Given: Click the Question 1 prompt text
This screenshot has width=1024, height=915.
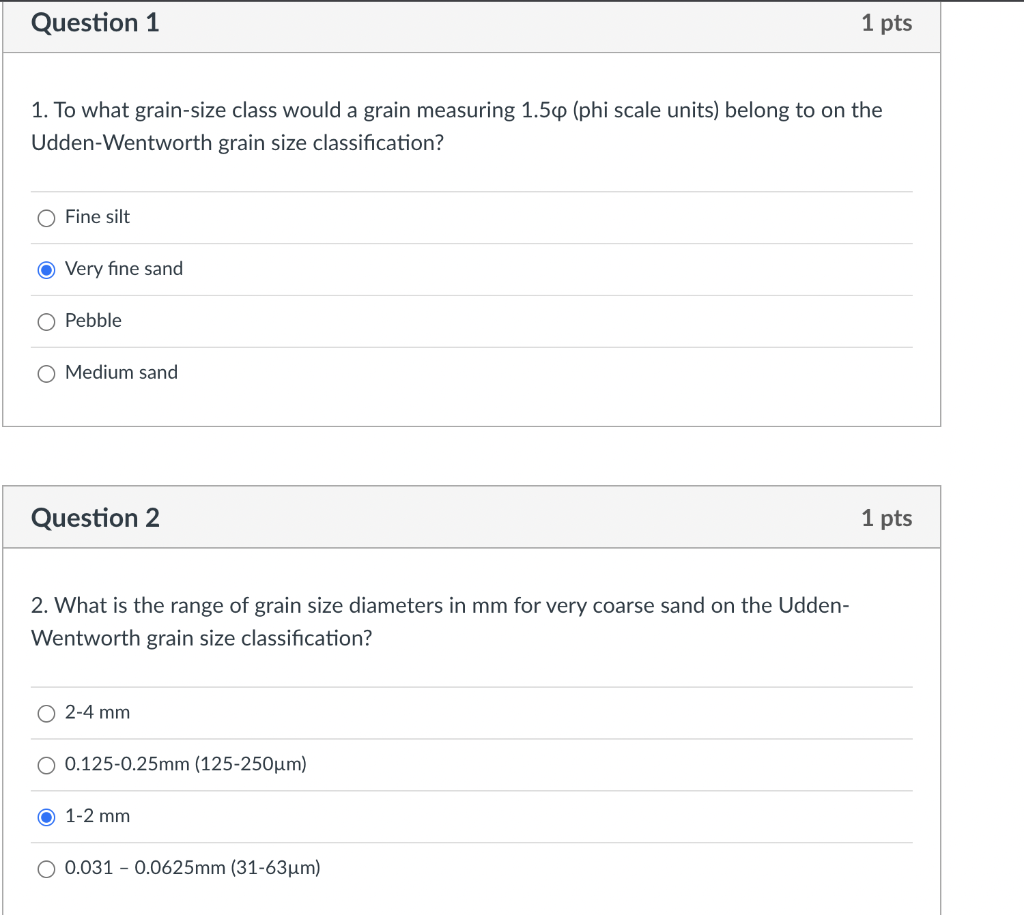Looking at the screenshot, I should click(x=455, y=126).
